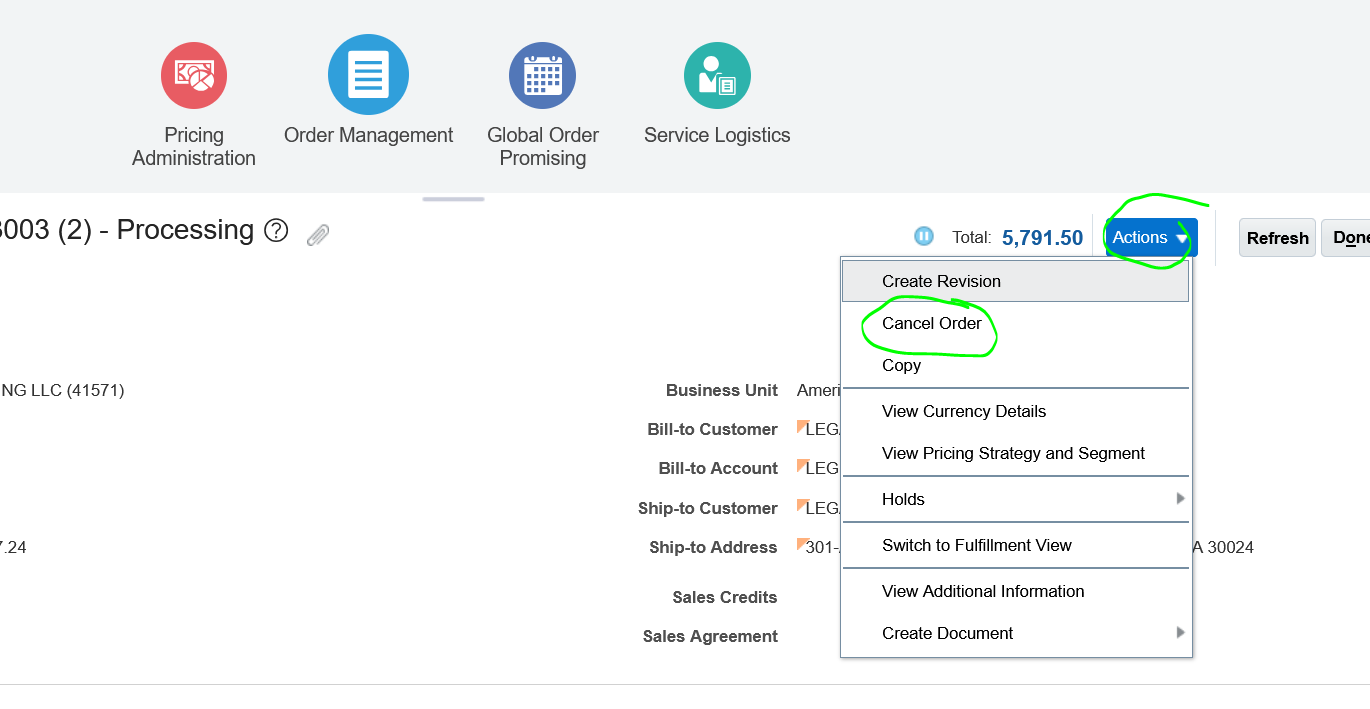
Task: Click the Bill-to Account label
Action: pos(718,468)
